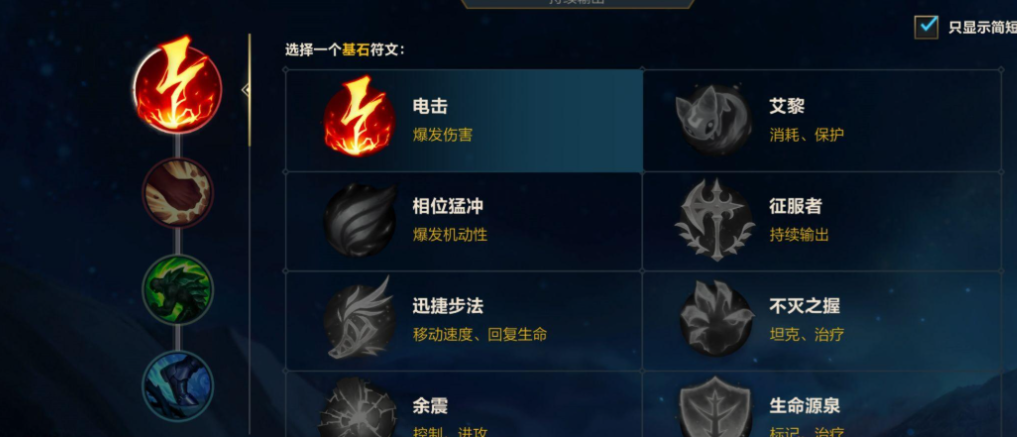Open the second rune slot in sidebar
Screen dimensions: 1017x437
point(177,193)
